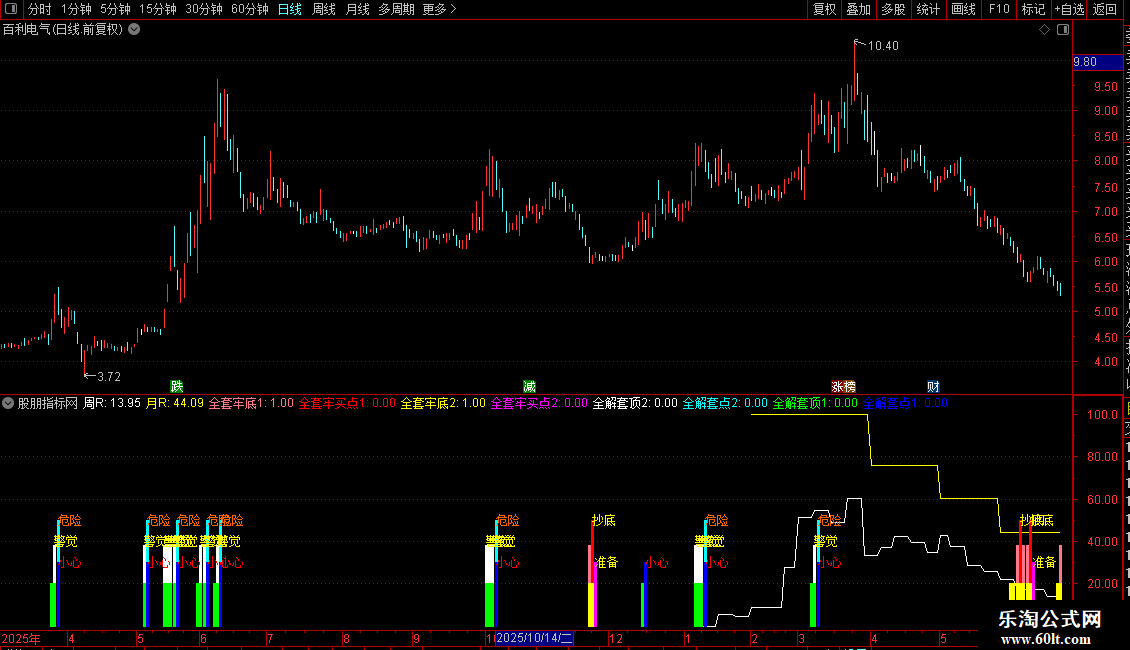Switch to 周线 weekly chart
This screenshot has height=650, width=1130.
(324, 9)
